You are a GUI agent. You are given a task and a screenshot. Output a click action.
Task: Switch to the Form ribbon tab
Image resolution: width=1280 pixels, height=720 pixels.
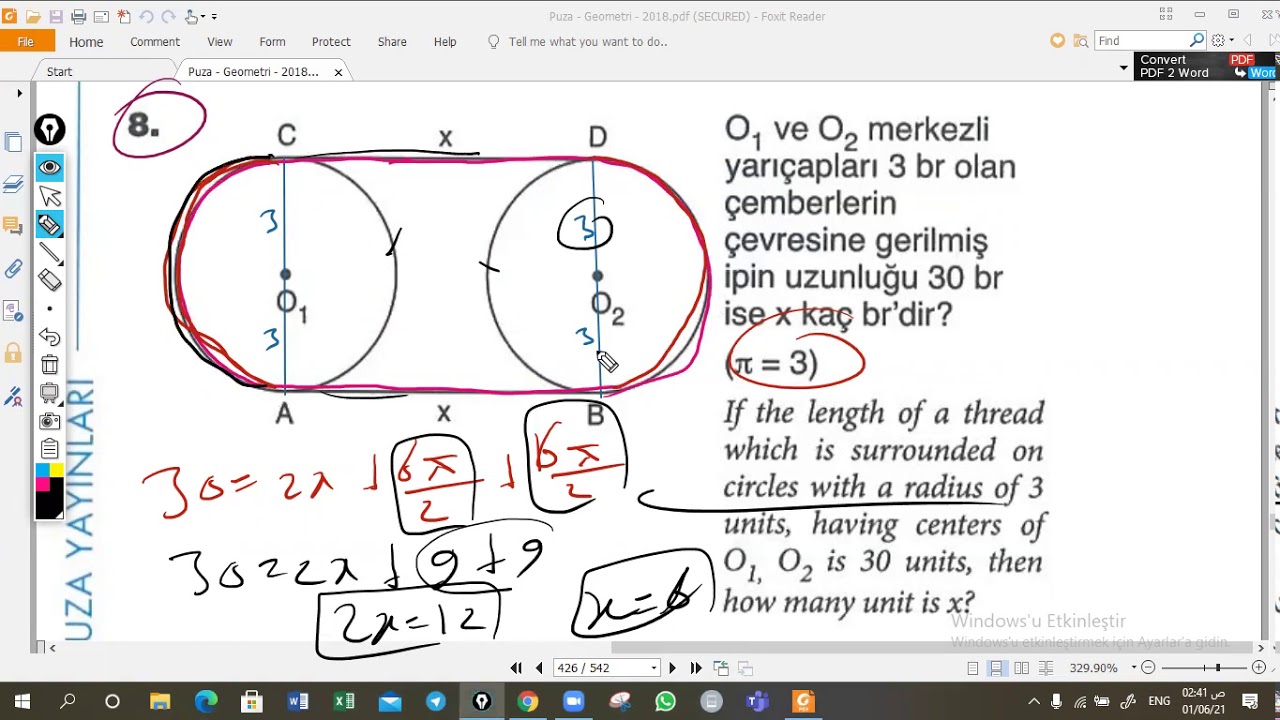click(x=272, y=42)
